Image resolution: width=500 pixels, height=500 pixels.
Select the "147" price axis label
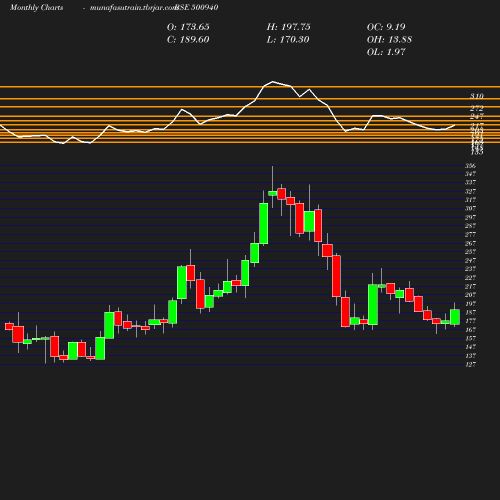(470, 347)
